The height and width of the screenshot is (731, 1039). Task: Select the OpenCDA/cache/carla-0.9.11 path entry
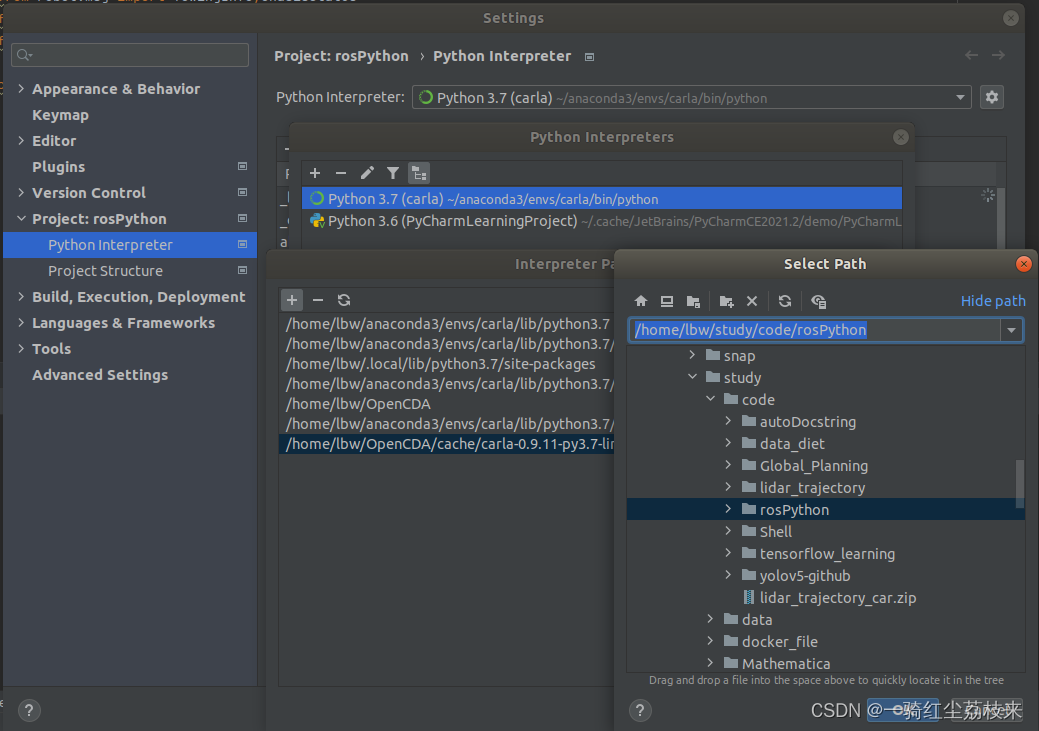click(449, 443)
